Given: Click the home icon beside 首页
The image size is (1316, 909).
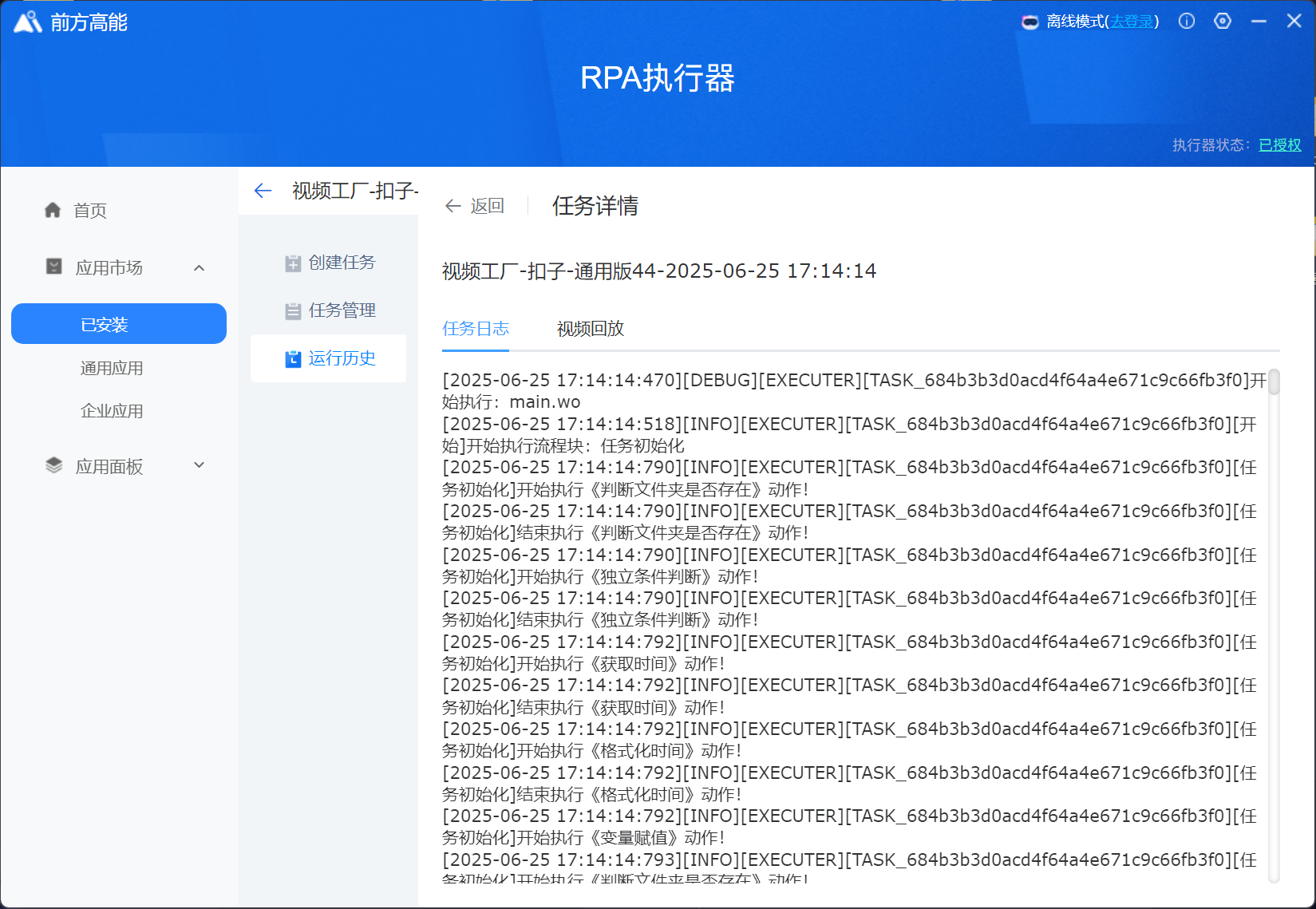Looking at the screenshot, I should (53, 210).
